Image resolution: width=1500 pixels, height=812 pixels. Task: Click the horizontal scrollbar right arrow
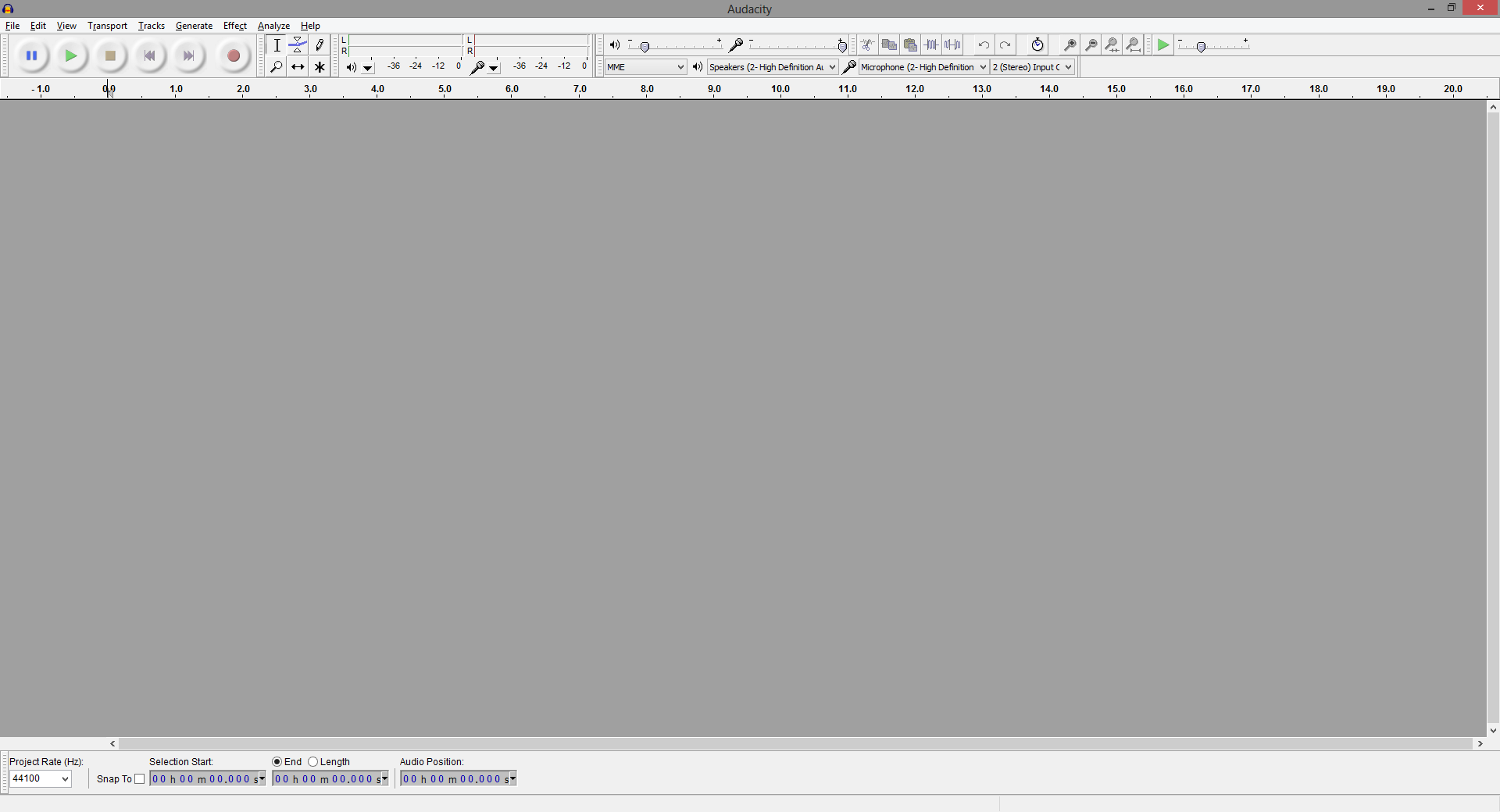coord(1480,744)
